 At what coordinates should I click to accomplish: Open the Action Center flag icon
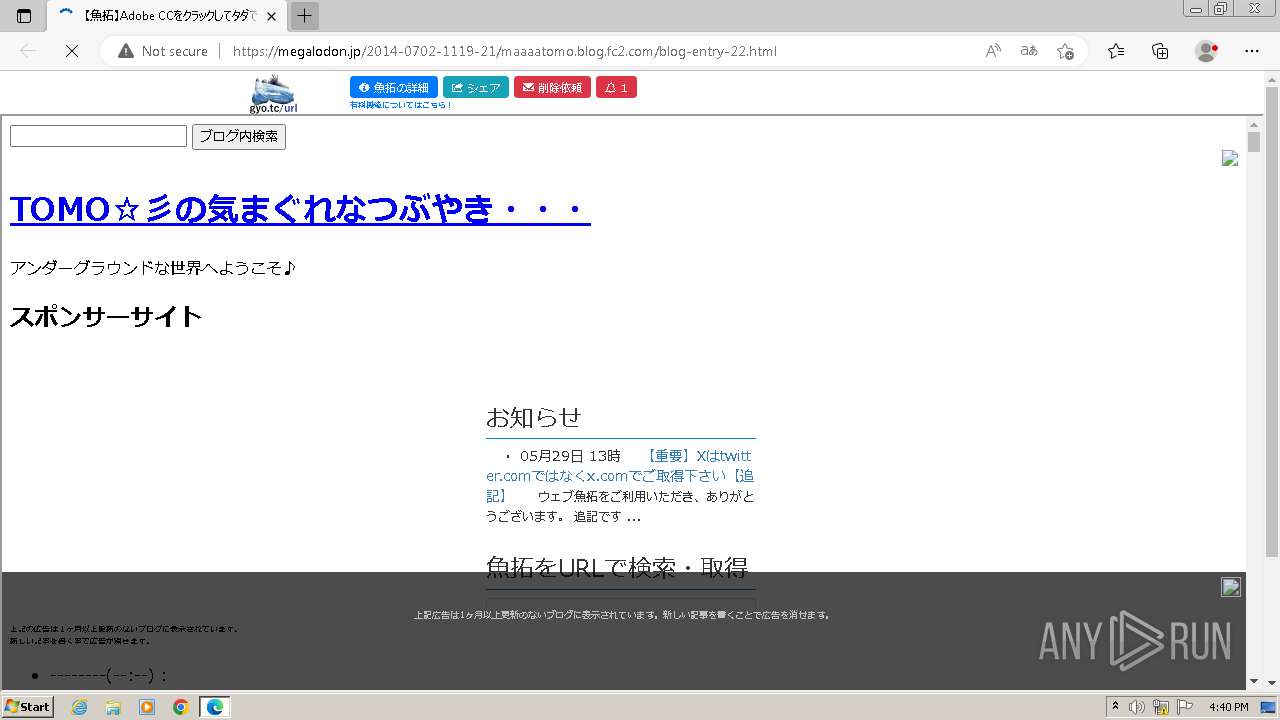coord(1184,707)
